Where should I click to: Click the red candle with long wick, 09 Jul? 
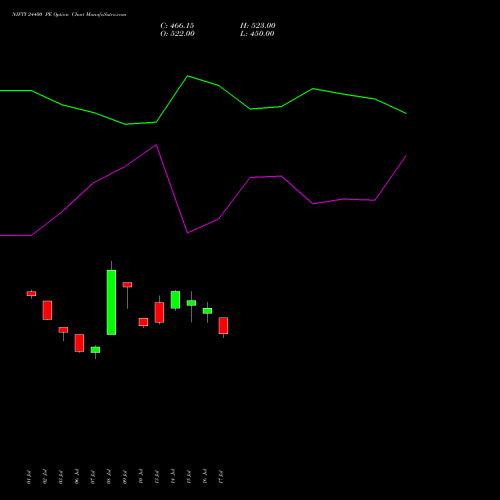point(127,285)
